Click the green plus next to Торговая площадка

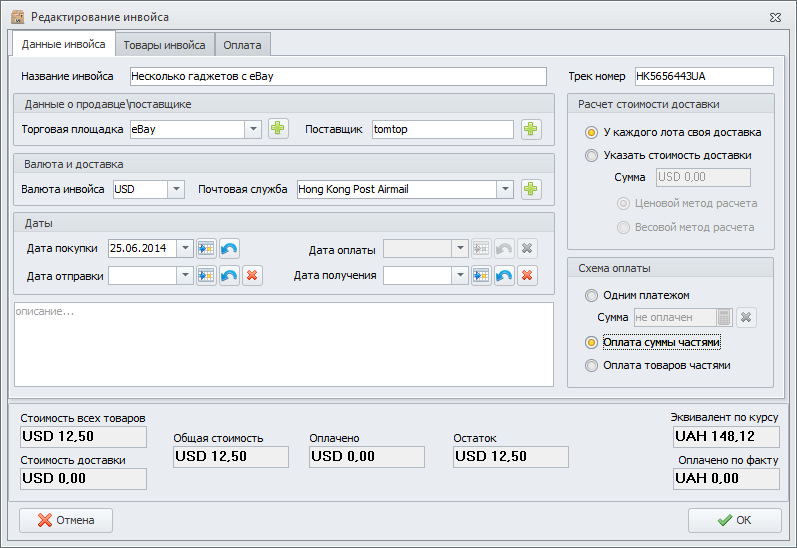click(277, 129)
